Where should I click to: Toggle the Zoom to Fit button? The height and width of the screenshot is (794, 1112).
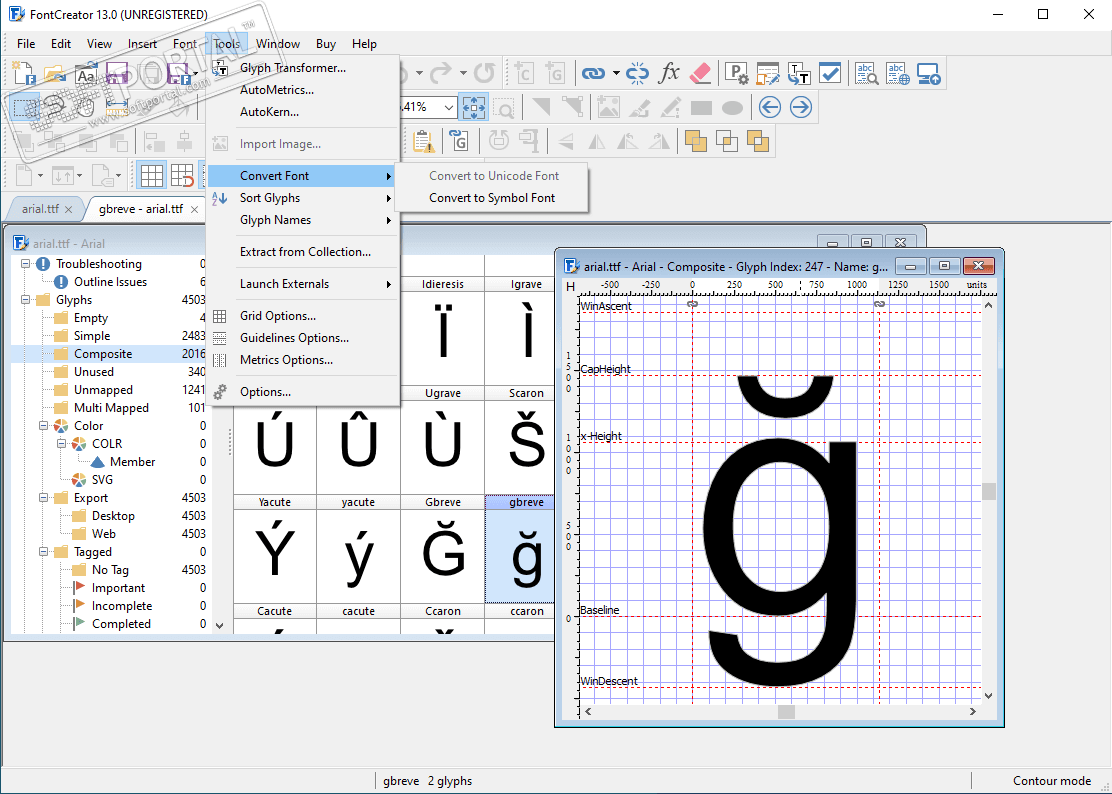(x=474, y=108)
